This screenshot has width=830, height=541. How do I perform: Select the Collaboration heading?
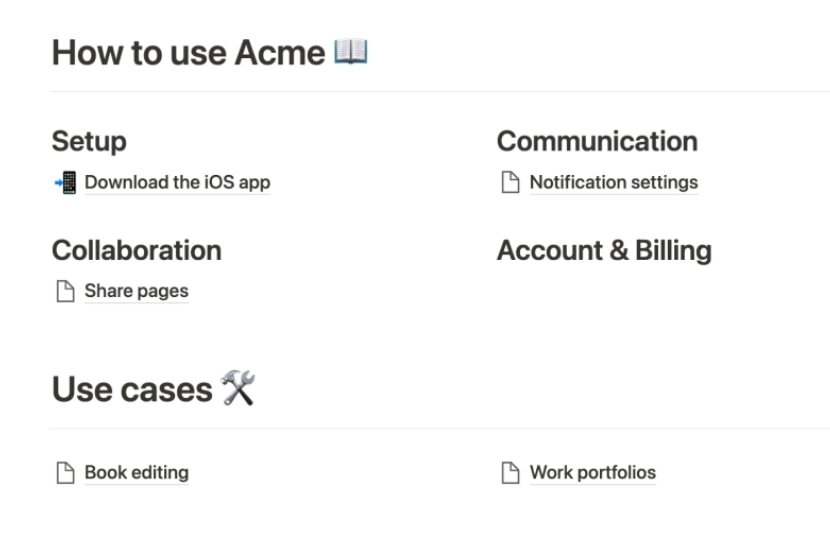(137, 250)
